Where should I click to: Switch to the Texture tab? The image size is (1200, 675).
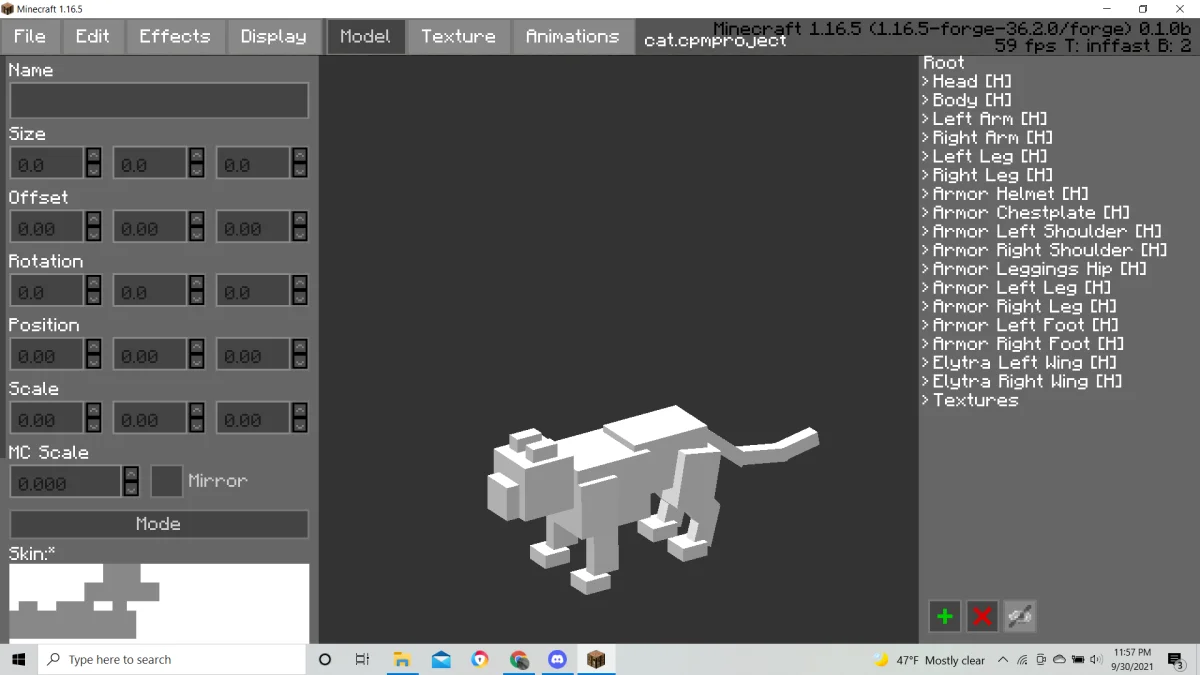point(459,37)
